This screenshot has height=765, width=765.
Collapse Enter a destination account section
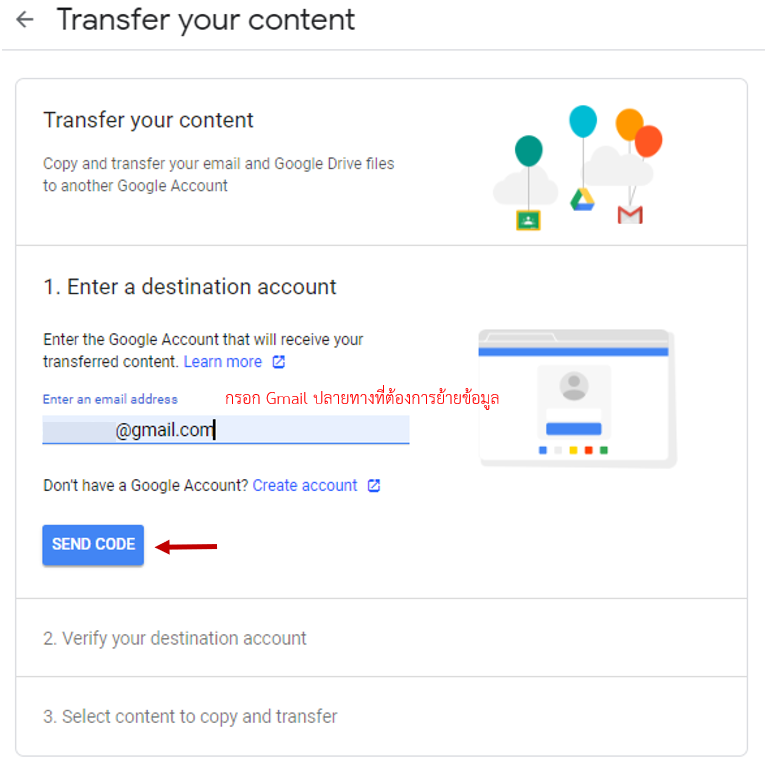[190, 287]
